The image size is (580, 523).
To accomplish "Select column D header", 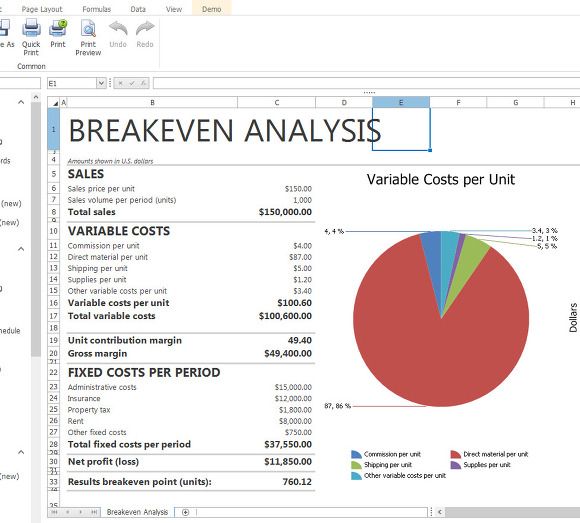I will pyautogui.click(x=344, y=102).
